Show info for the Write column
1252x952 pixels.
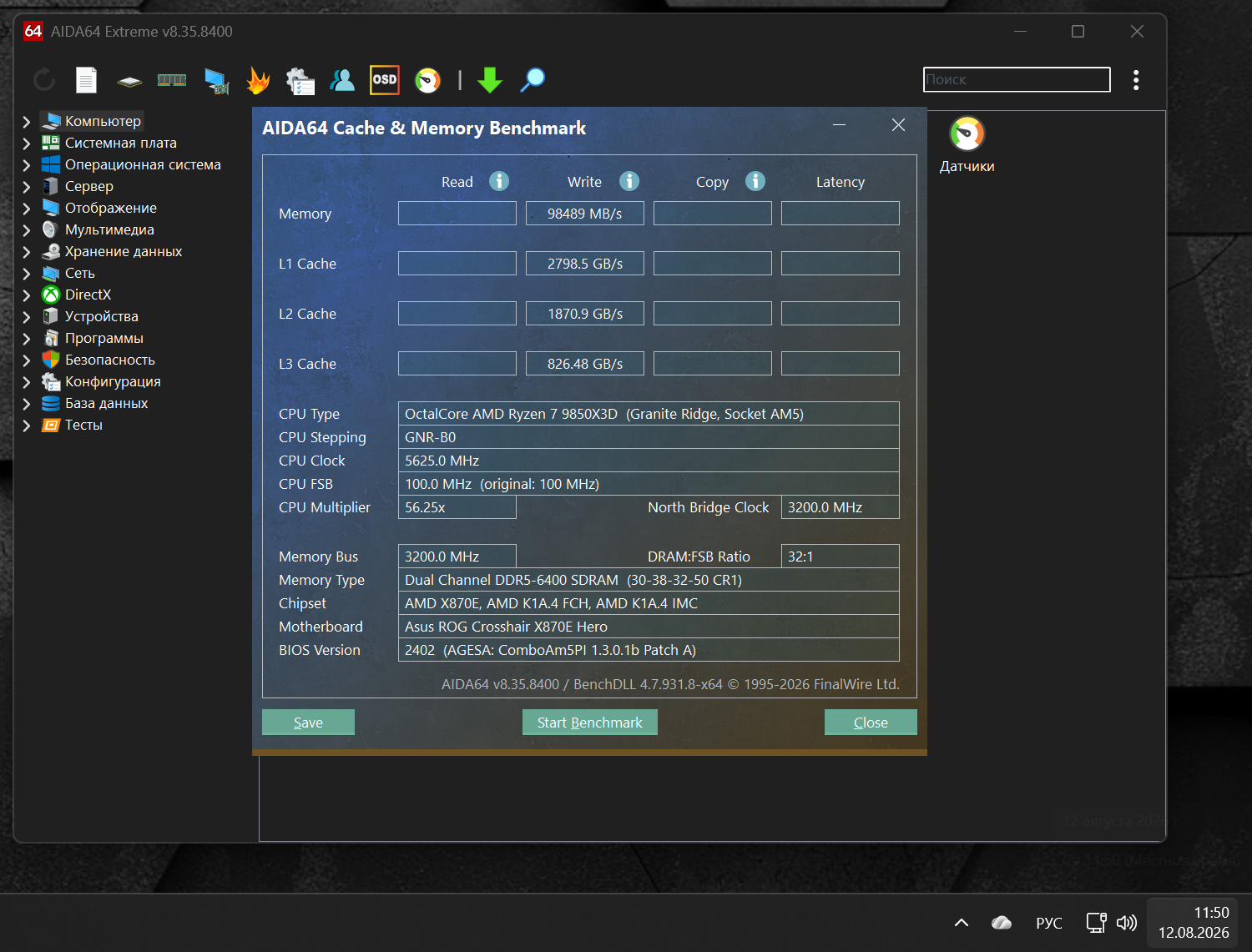click(x=629, y=181)
